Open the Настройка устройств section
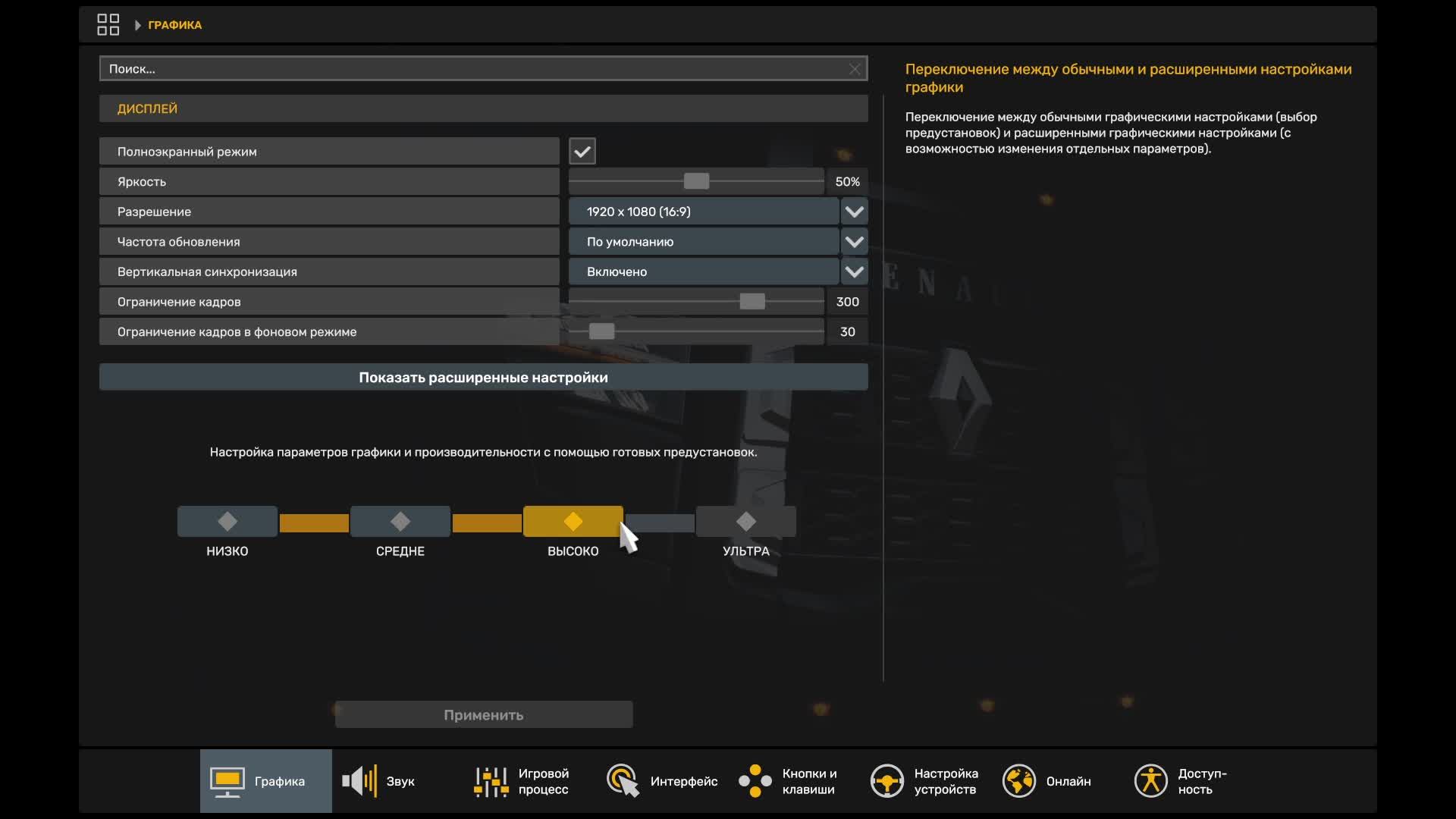The height and width of the screenshot is (819, 1456). pyautogui.click(x=925, y=781)
